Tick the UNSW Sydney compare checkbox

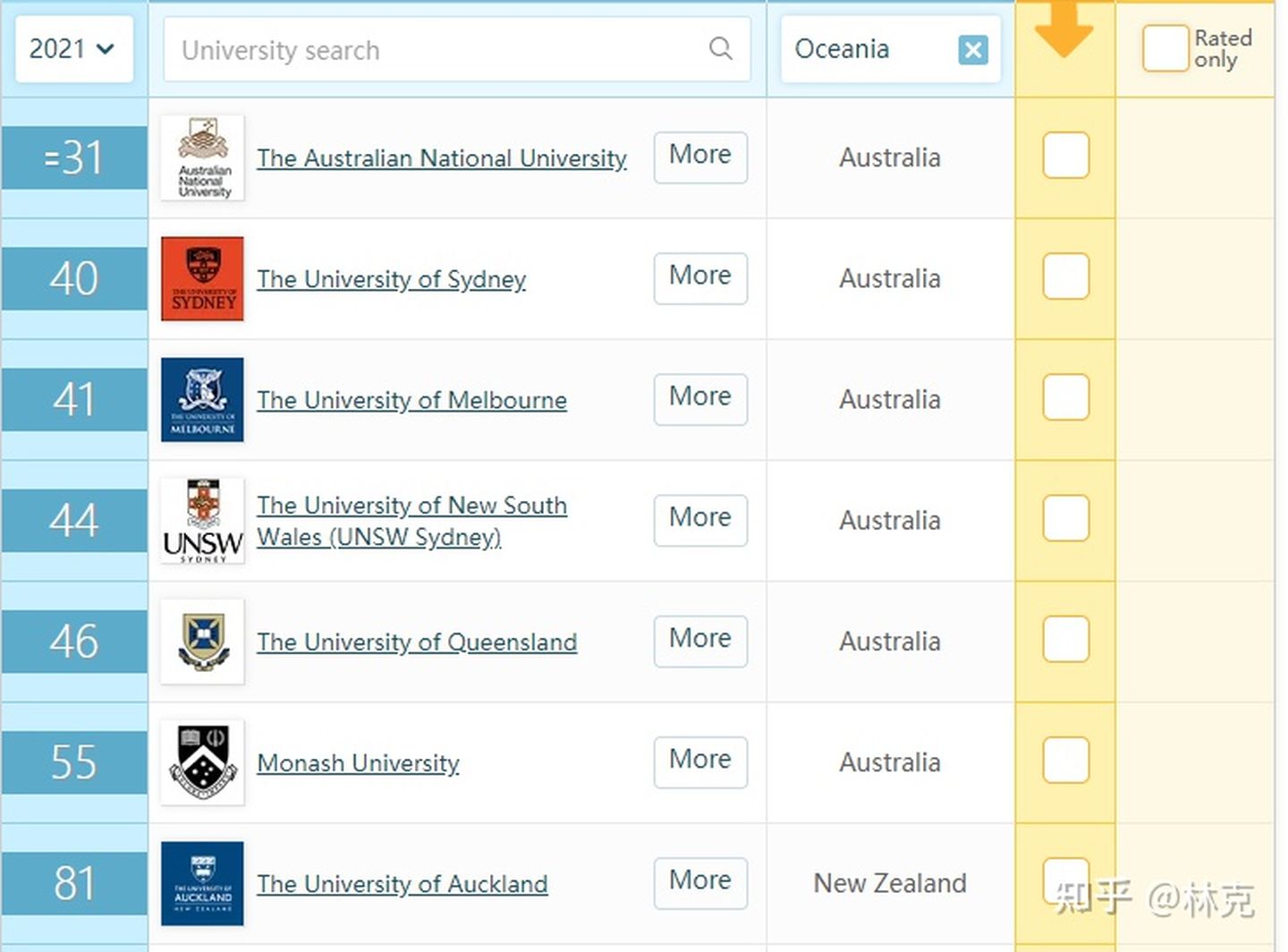coord(1065,518)
